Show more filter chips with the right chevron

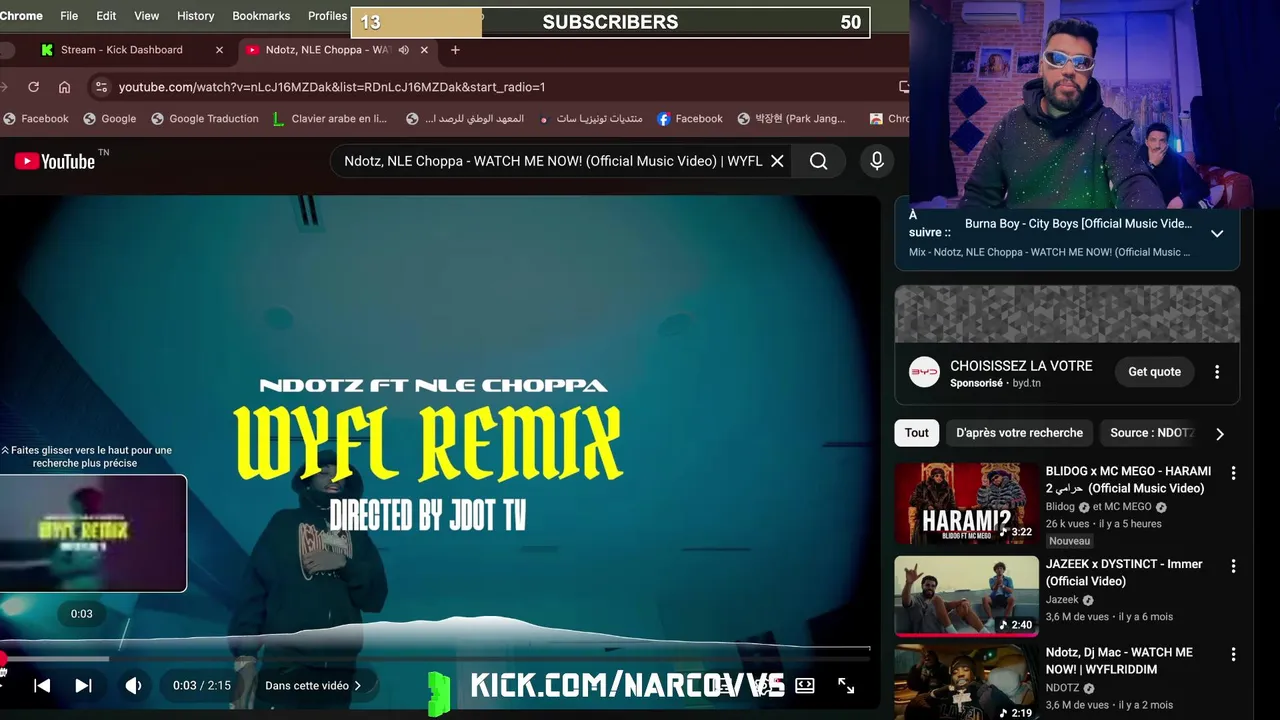(1219, 434)
